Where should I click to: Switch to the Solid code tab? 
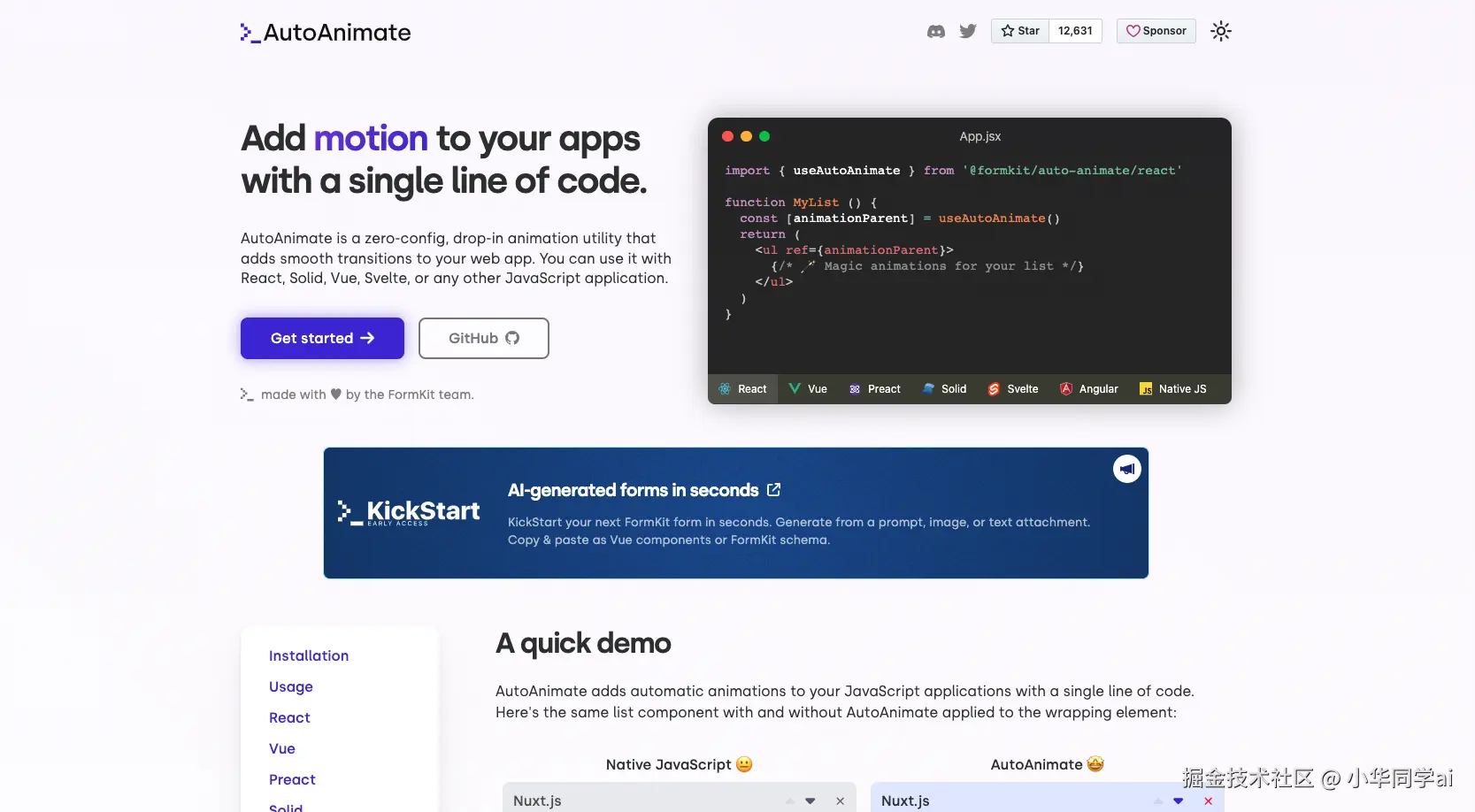(944, 389)
